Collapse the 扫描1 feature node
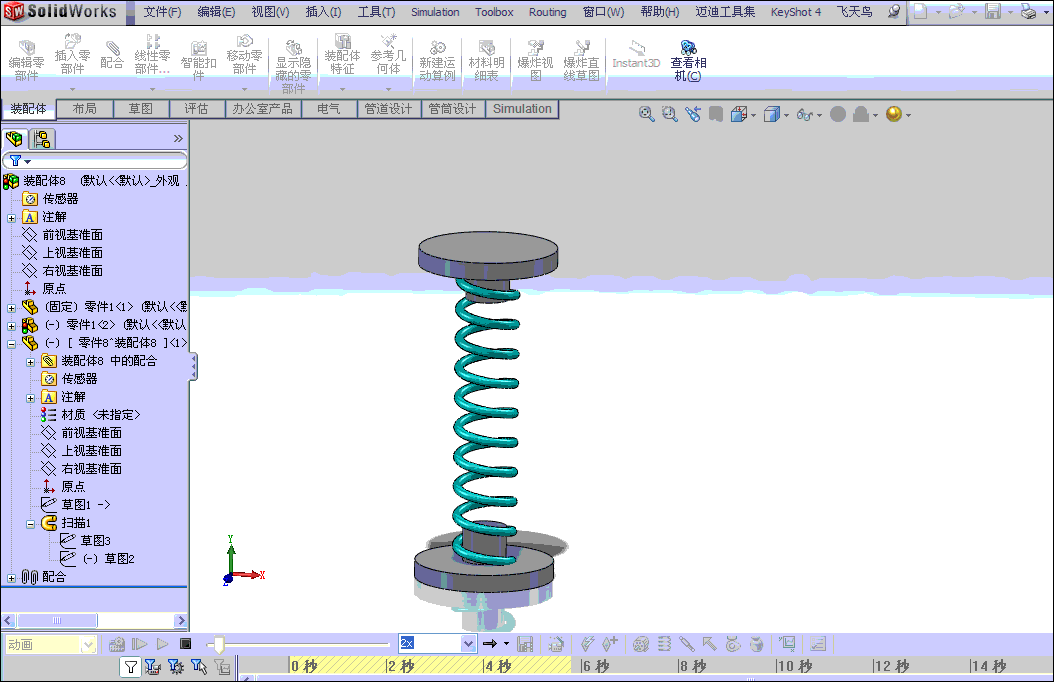The width and height of the screenshot is (1054, 682). click(x=30, y=524)
